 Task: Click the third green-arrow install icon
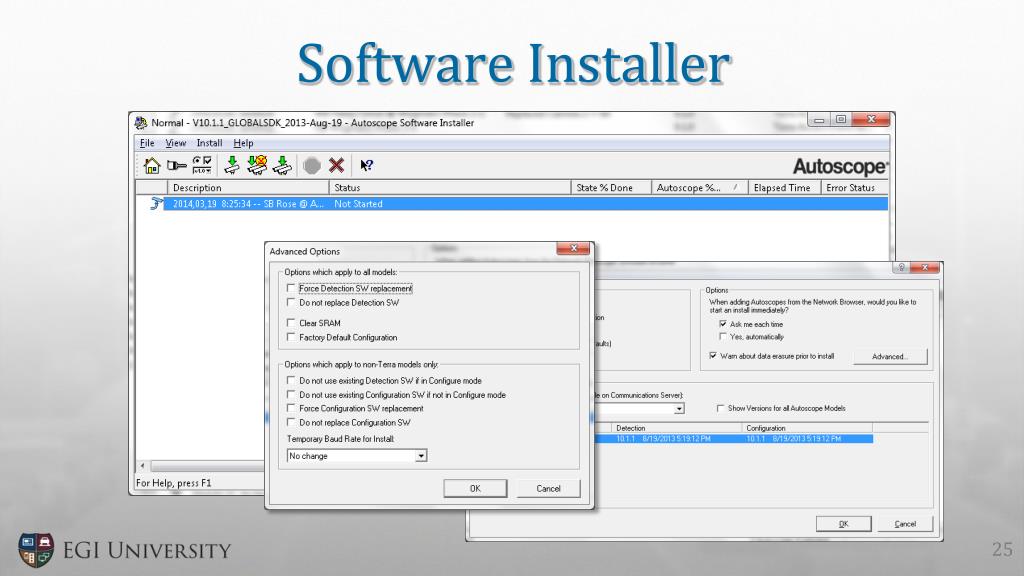tap(282, 166)
